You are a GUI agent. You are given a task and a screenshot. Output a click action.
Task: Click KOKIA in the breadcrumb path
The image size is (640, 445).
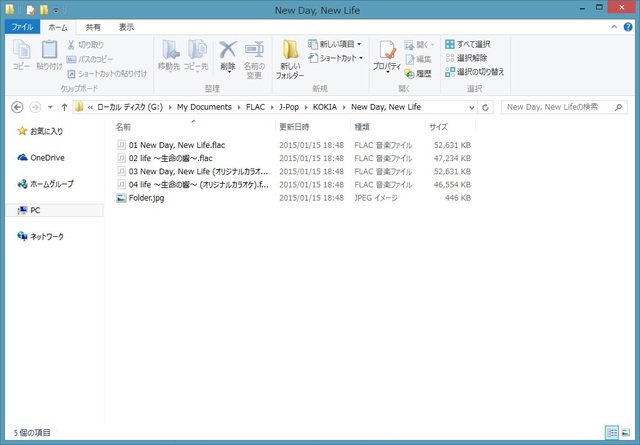323,106
